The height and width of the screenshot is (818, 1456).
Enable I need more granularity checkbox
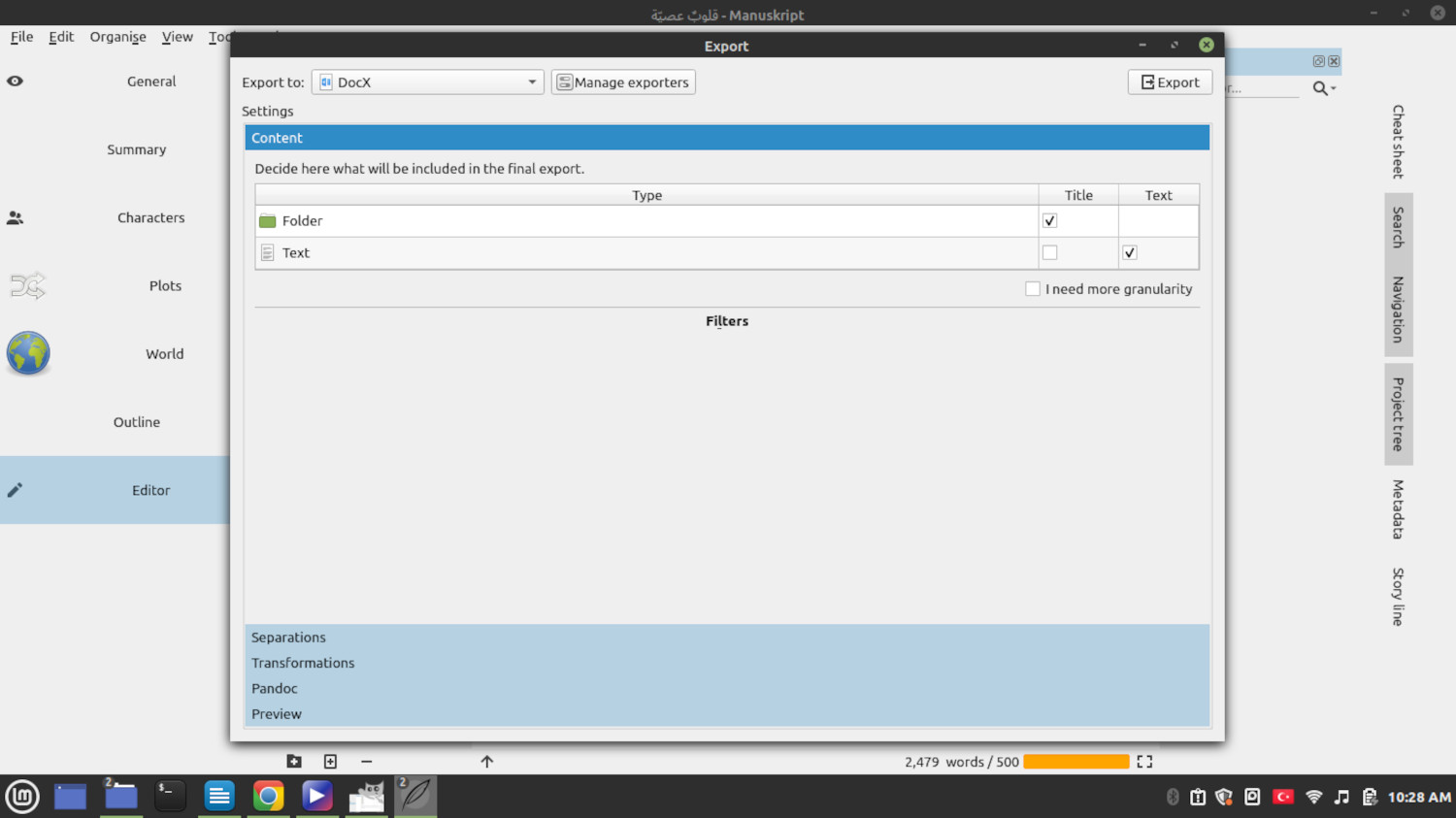coord(1033,289)
